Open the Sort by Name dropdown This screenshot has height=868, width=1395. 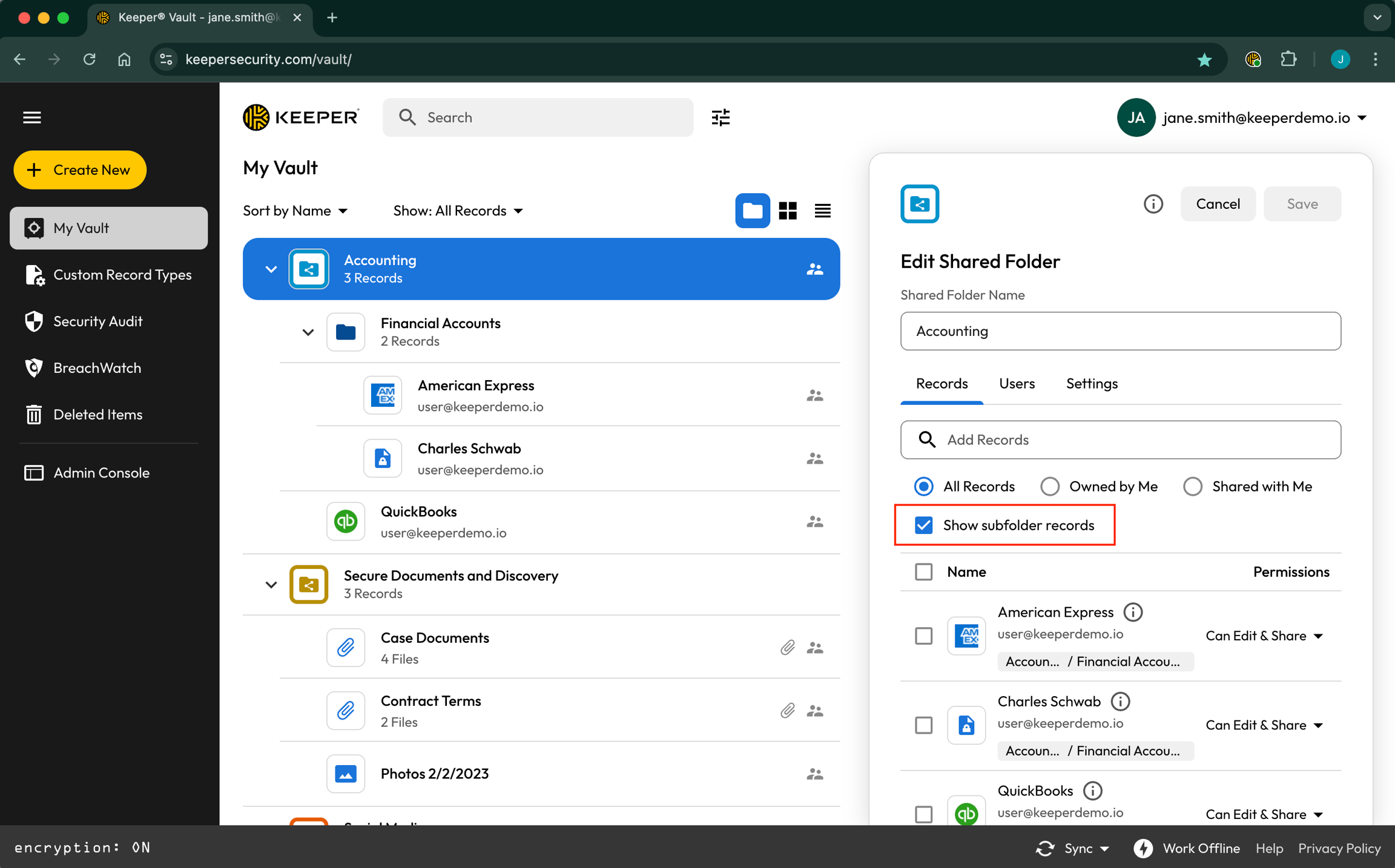pyautogui.click(x=295, y=211)
